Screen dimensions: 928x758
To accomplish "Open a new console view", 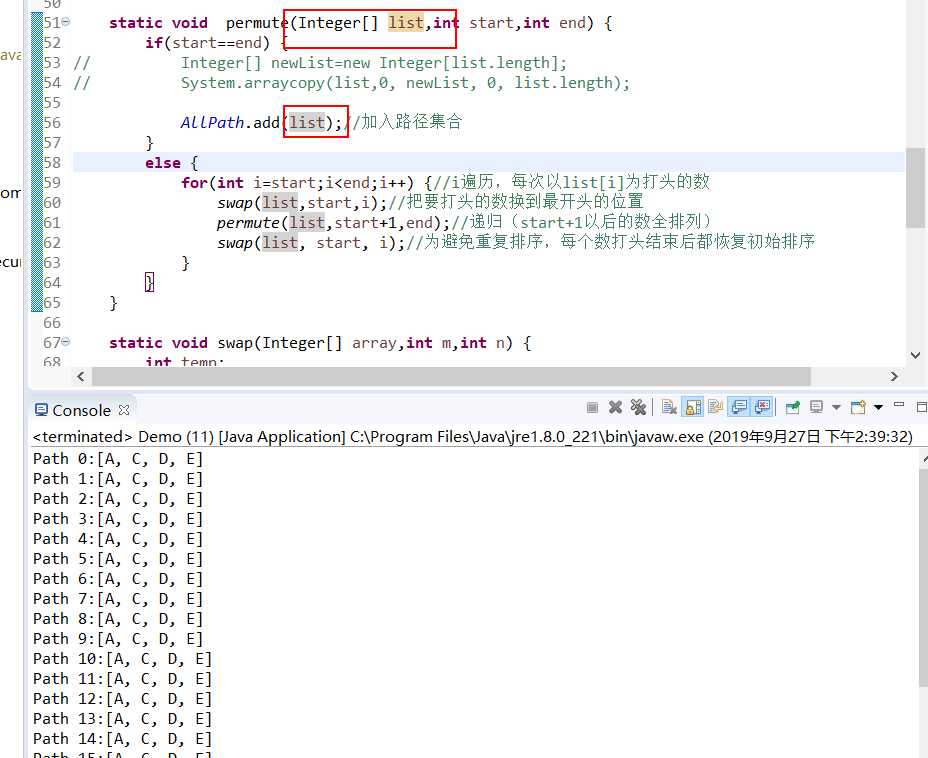I will (x=858, y=407).
